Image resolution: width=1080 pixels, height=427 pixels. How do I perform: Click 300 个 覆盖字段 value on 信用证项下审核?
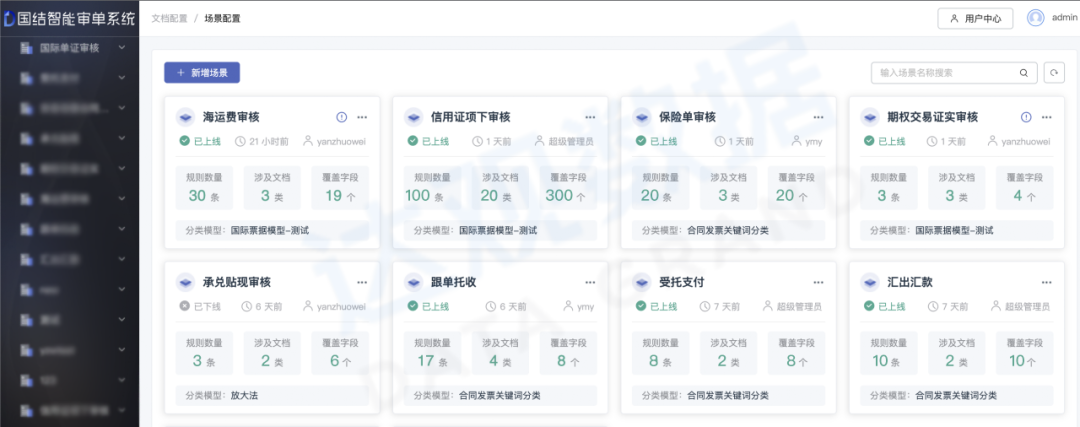click(565, 196)
